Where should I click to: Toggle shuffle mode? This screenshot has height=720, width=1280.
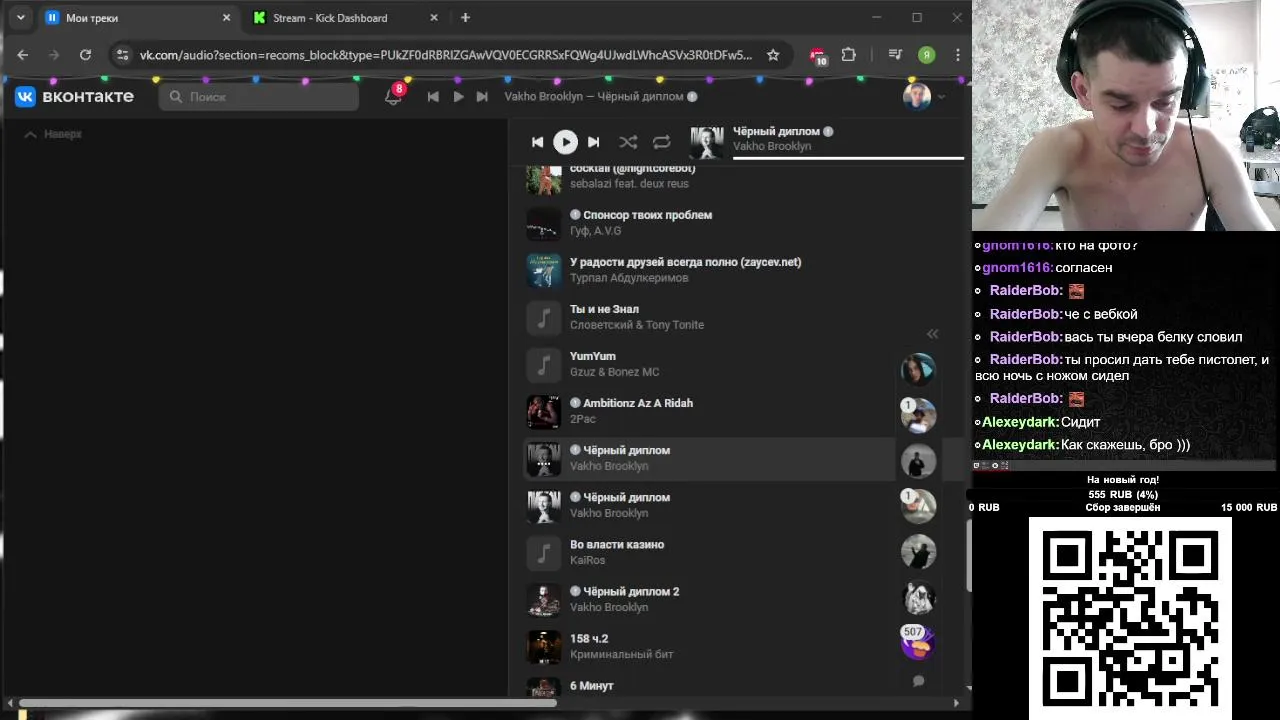pyautogui.click(x=628, y=142)
